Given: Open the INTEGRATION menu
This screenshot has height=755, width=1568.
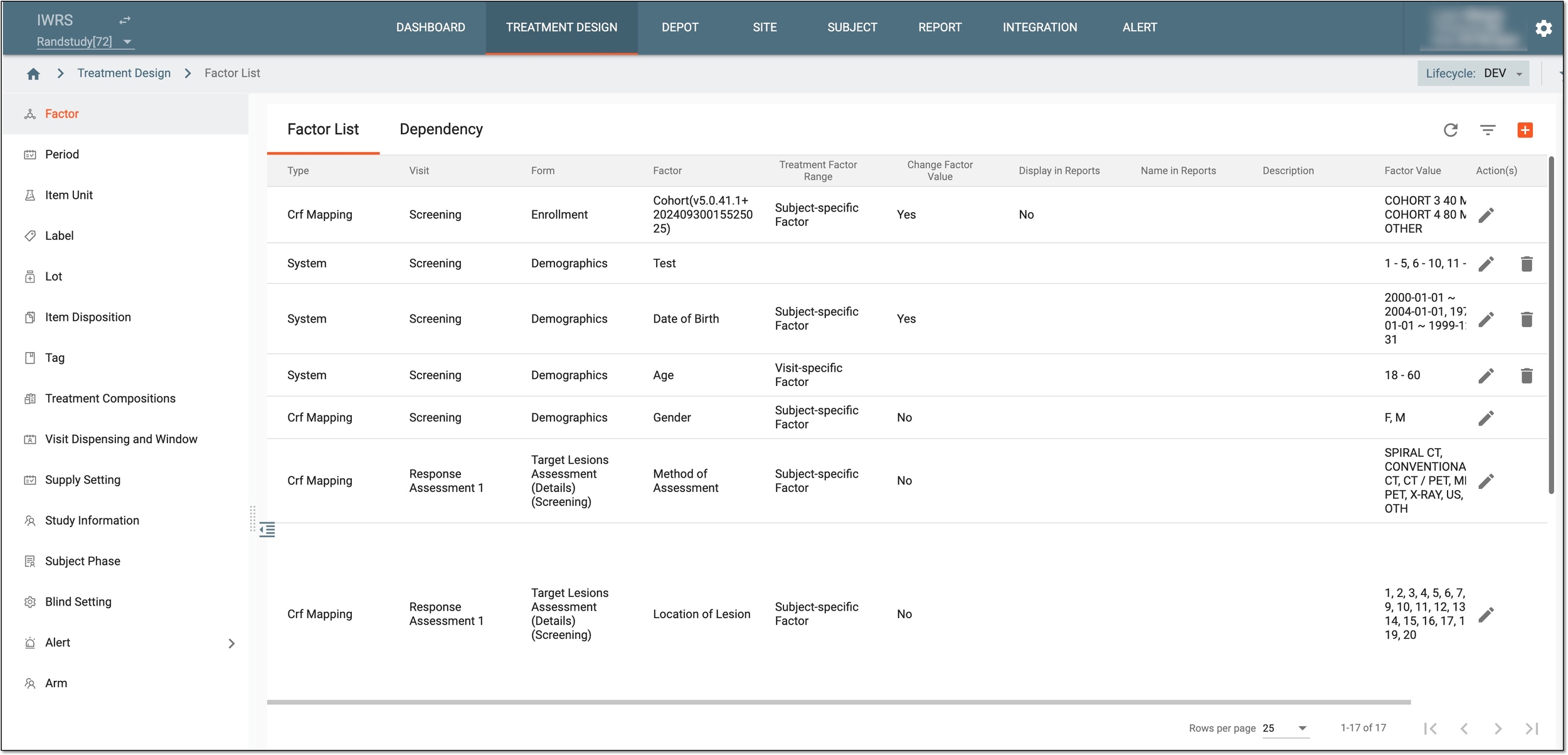Looking at the screenshot, I should click(1039, 28).
